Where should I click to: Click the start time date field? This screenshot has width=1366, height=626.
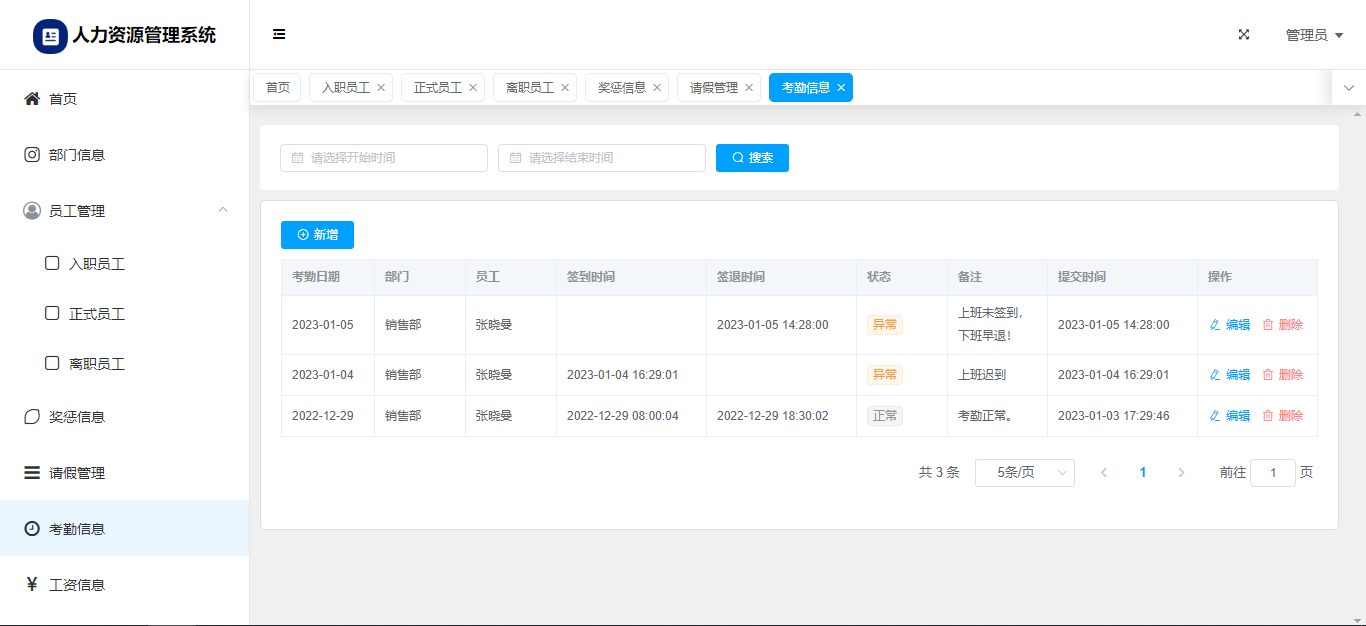coord(384,158)
